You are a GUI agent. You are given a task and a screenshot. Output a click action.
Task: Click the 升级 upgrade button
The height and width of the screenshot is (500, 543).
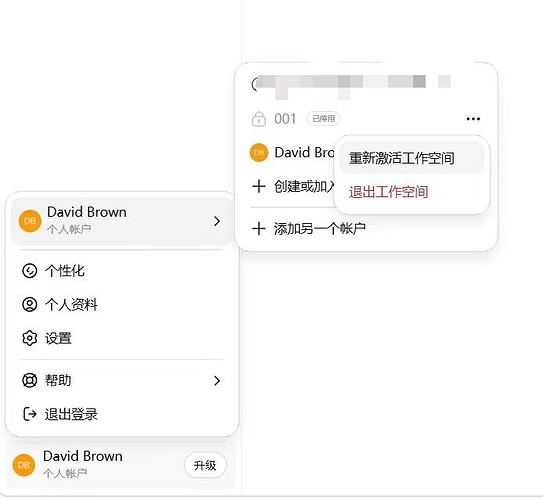pyautogui.click(x=205, y=465)
